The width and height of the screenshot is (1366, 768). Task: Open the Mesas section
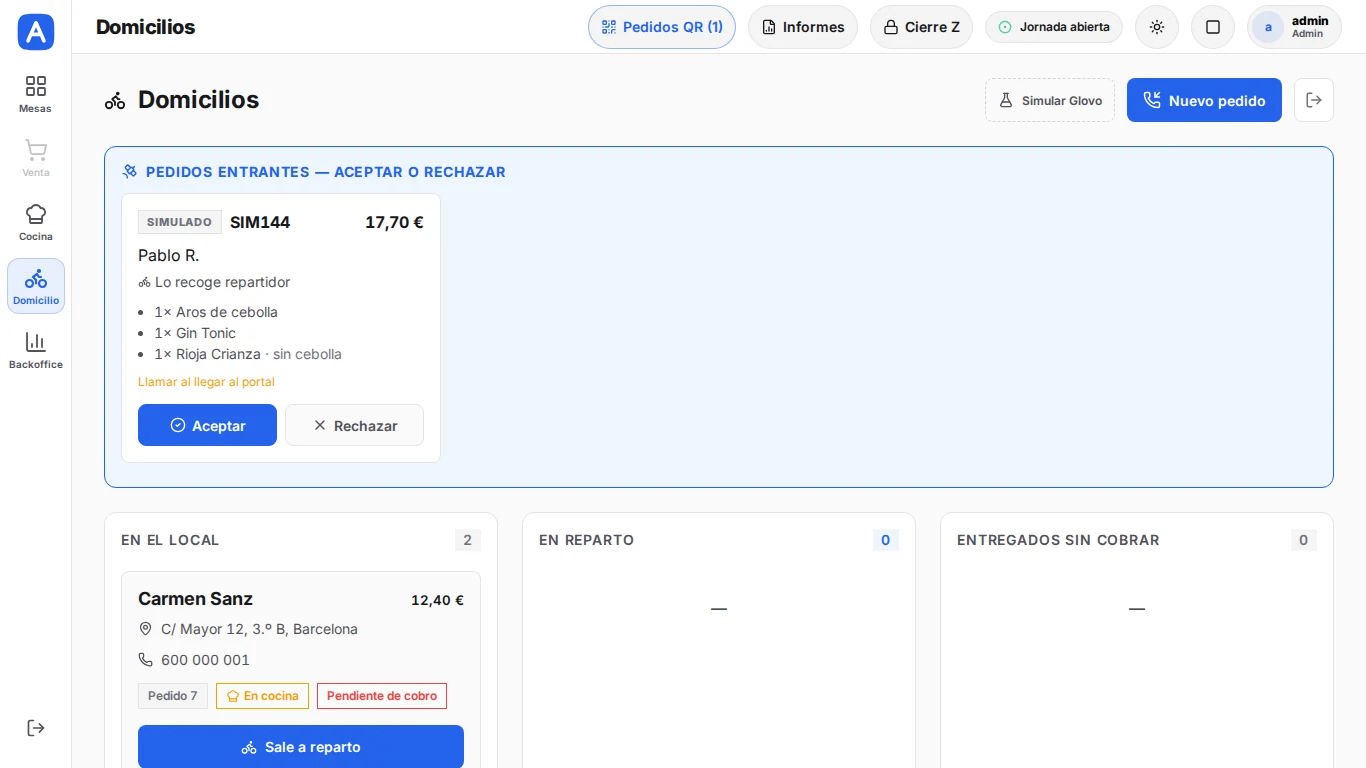tap(36, 94)
